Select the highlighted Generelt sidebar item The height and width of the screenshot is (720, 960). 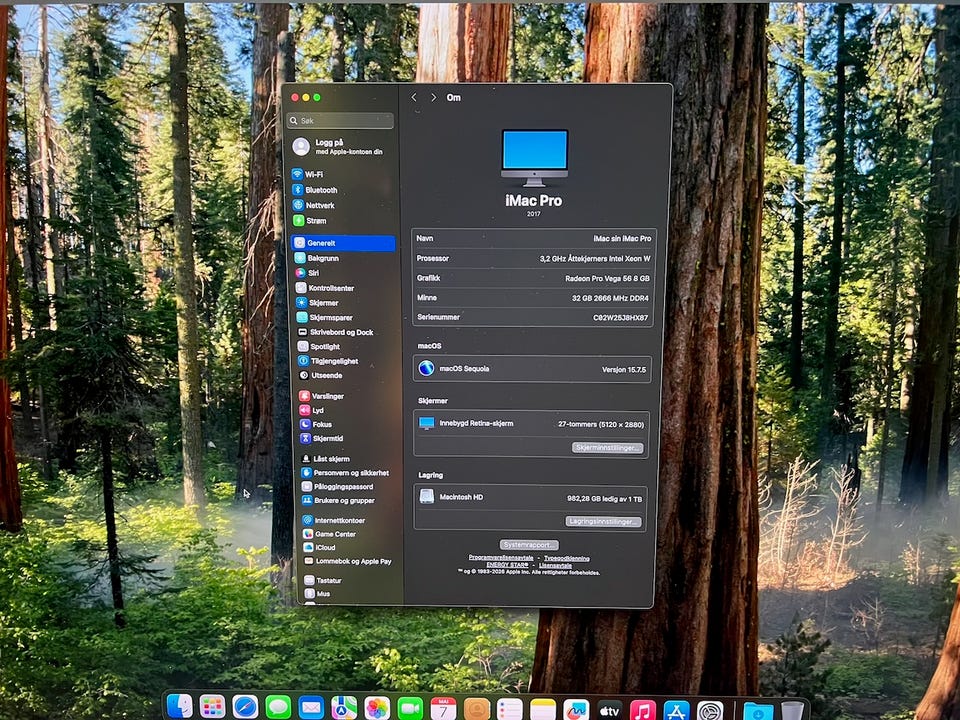coord(343,243)
